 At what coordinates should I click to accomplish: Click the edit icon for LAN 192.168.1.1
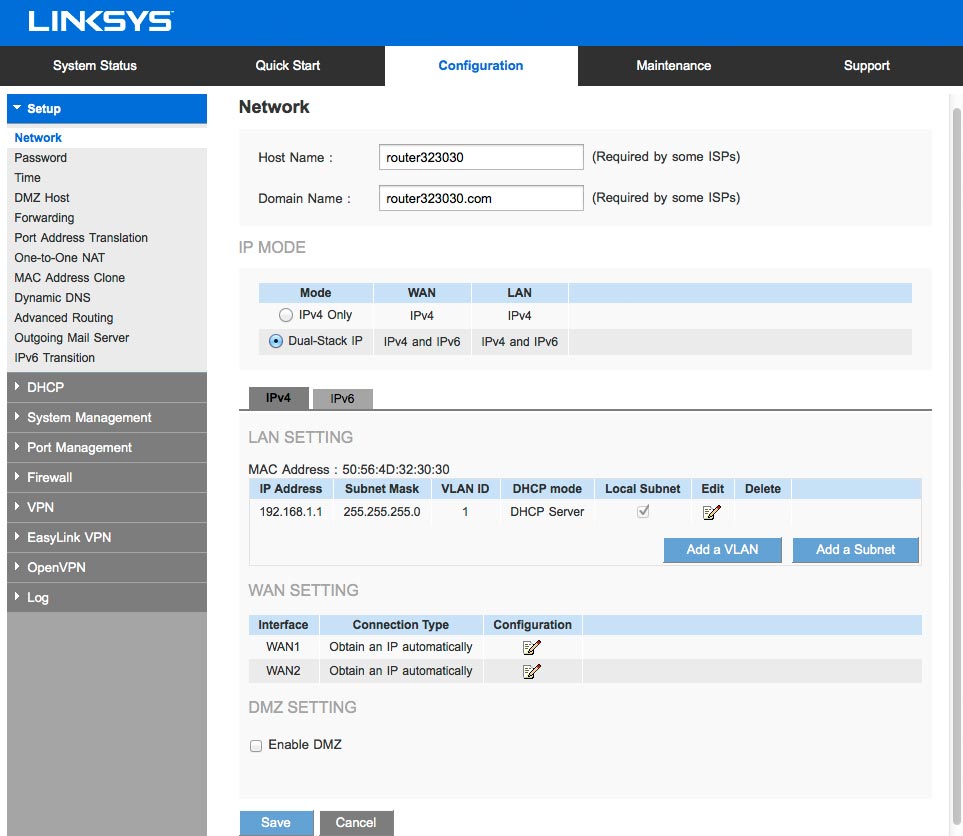tap(712, 512)
